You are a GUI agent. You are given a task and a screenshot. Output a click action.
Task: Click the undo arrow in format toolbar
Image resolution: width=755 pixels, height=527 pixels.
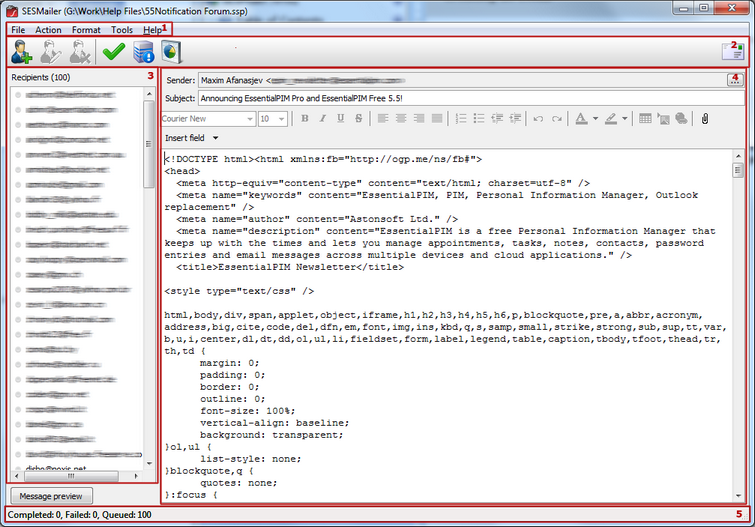538,118
